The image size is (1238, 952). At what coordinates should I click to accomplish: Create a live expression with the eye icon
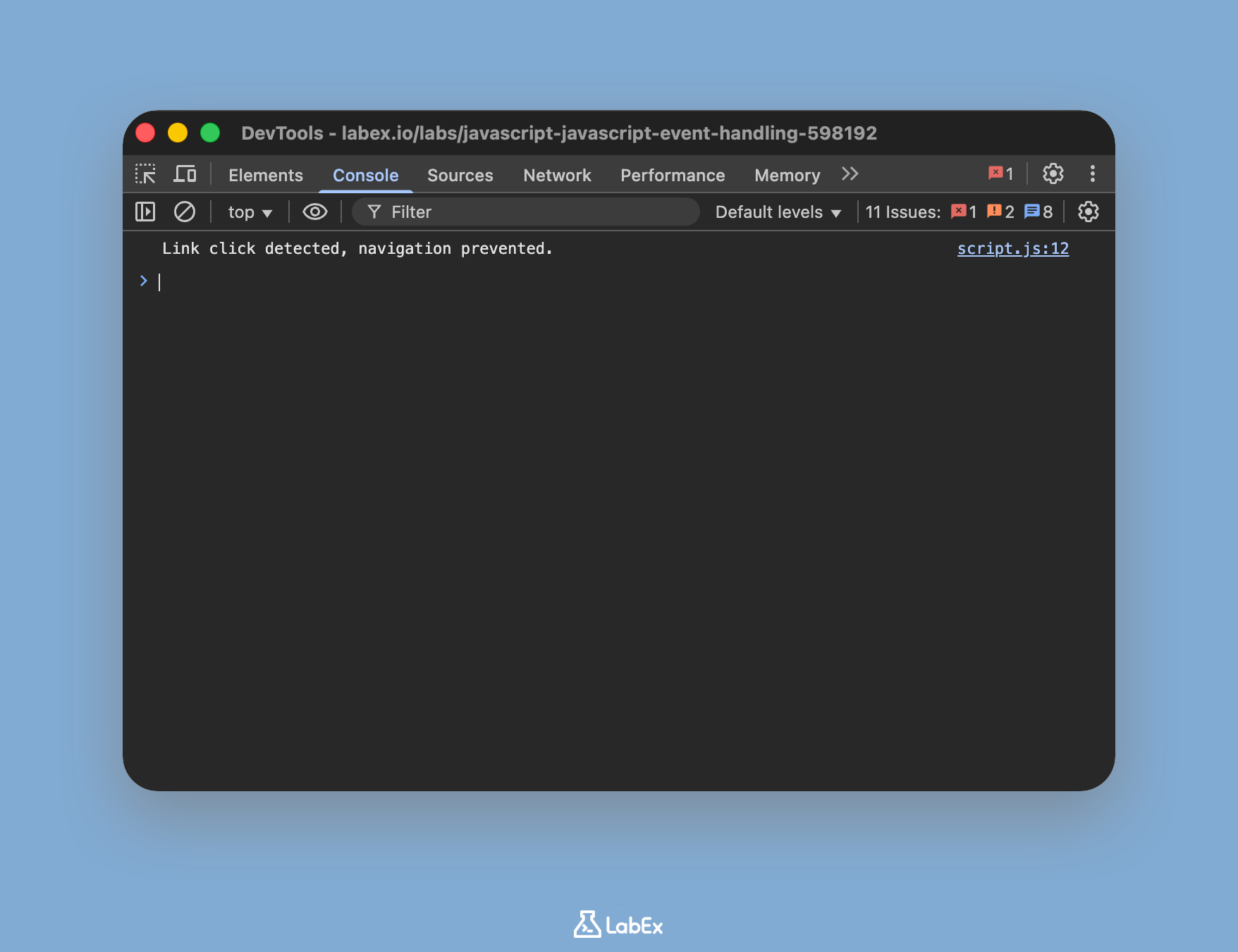click(315, 212)
